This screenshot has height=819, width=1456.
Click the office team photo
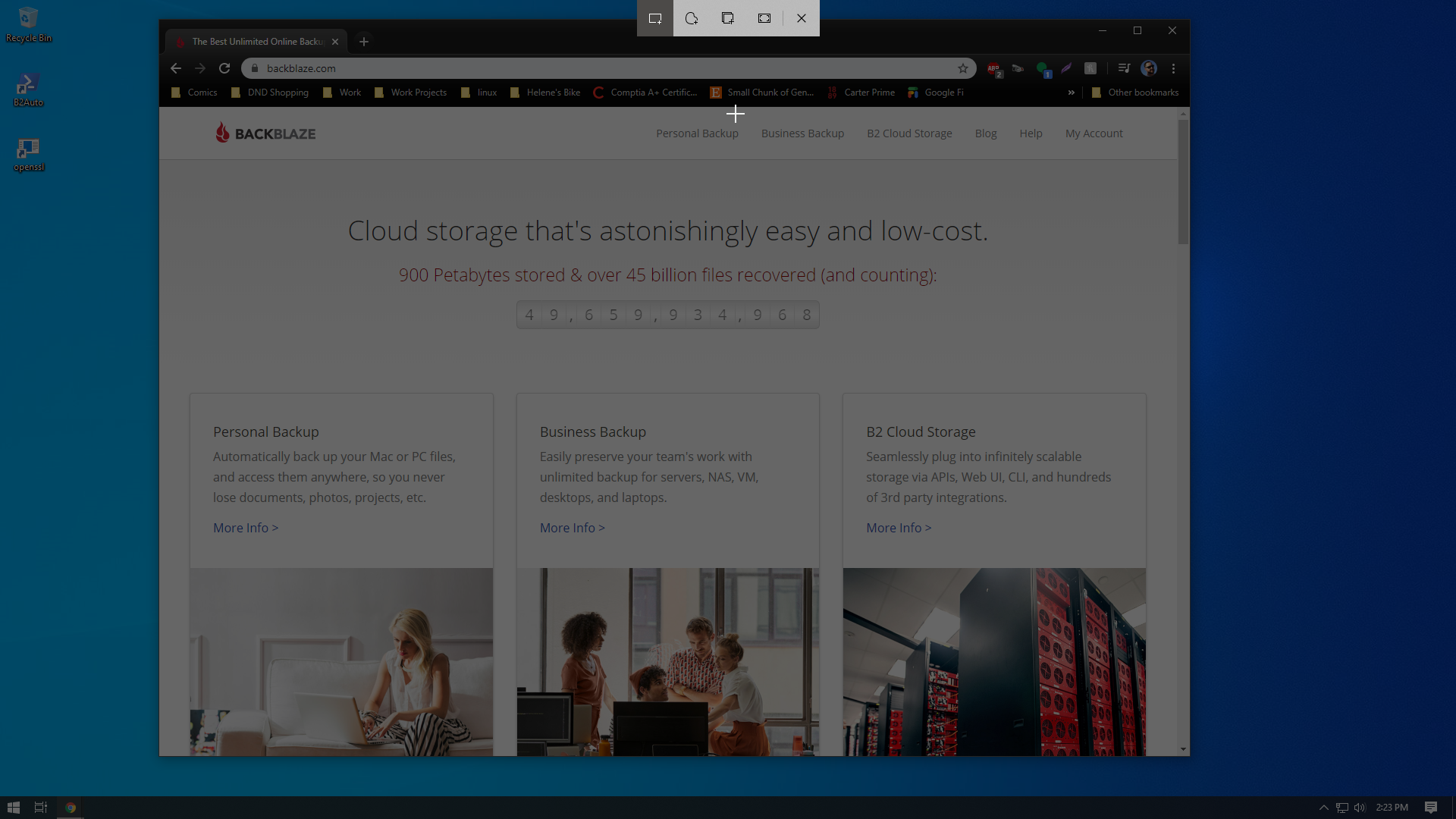pos(668,662)
